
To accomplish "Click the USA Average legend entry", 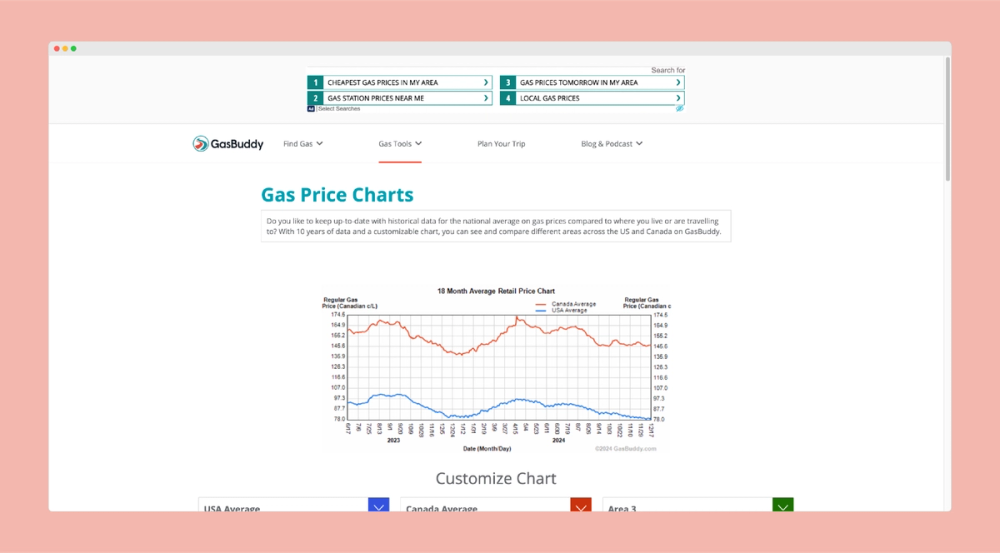I will point(561,311).
